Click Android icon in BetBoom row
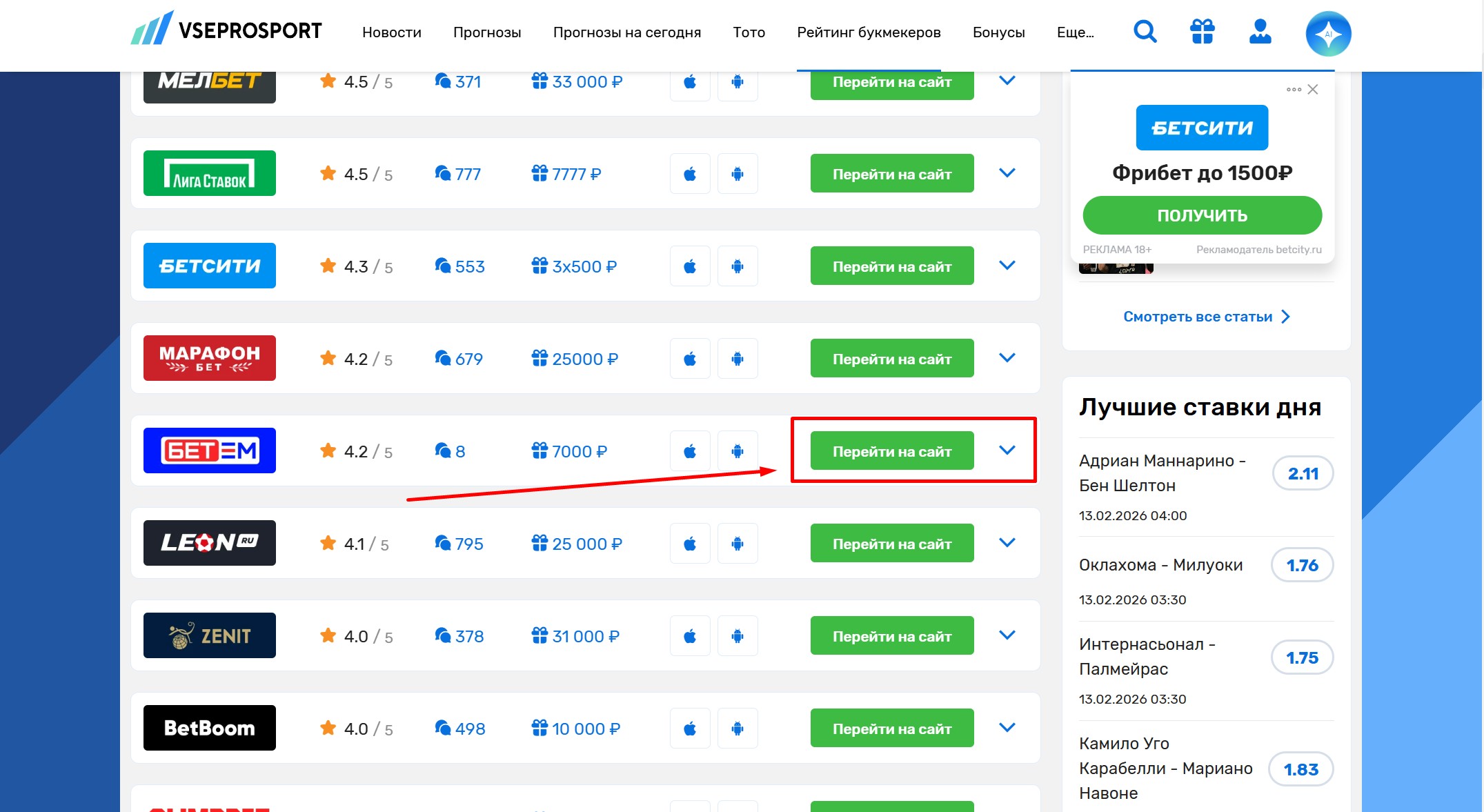The width and height of the screenshot is (1484, 812). [x=738, y=729]
